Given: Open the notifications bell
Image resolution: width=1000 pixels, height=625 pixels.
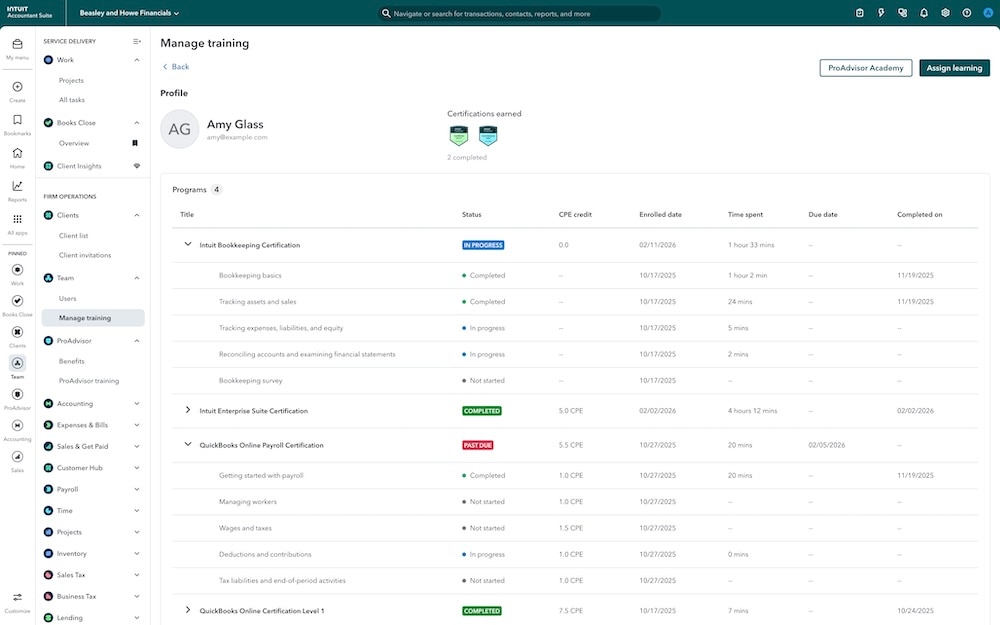Looking at the screenshot, I should [x=923, y=13].
